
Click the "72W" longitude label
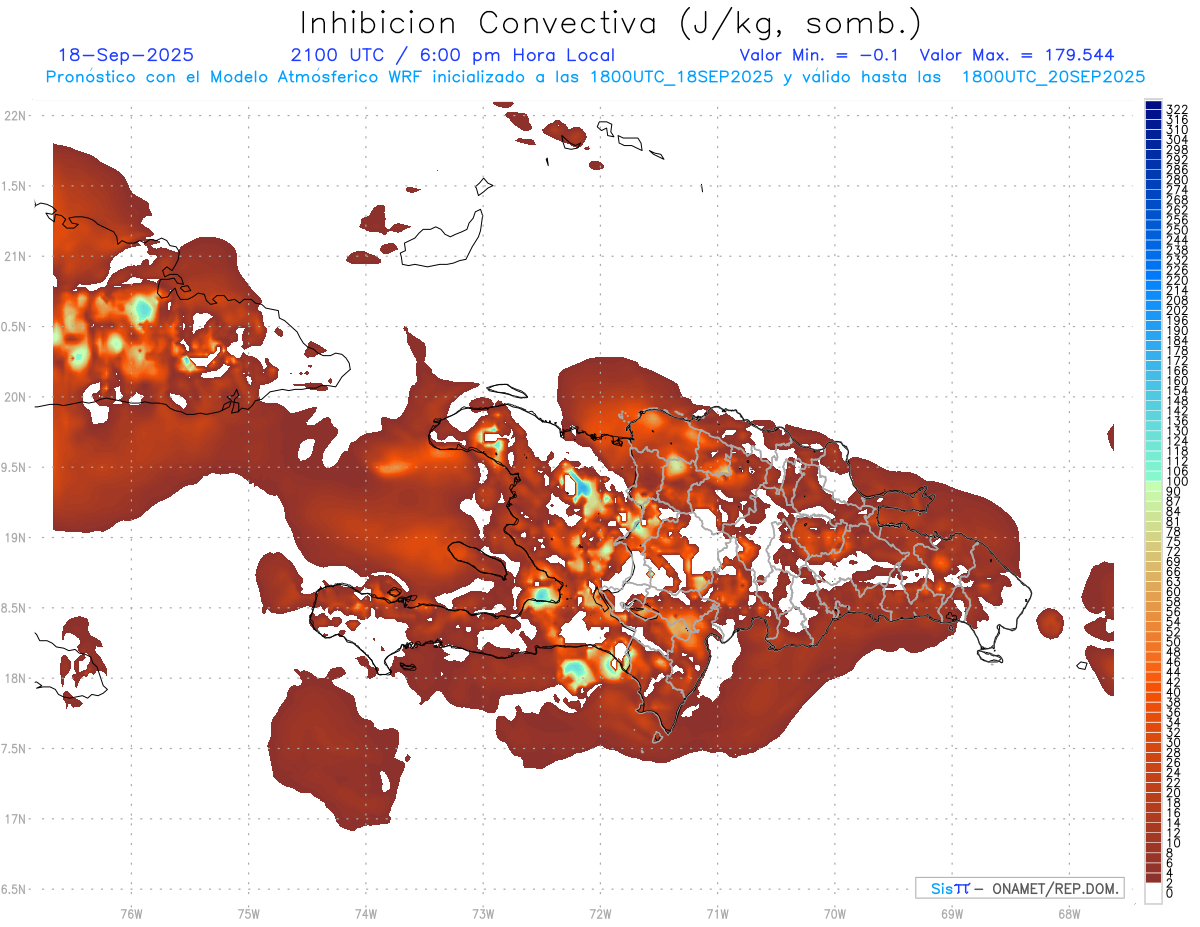[x=600, y=913]
